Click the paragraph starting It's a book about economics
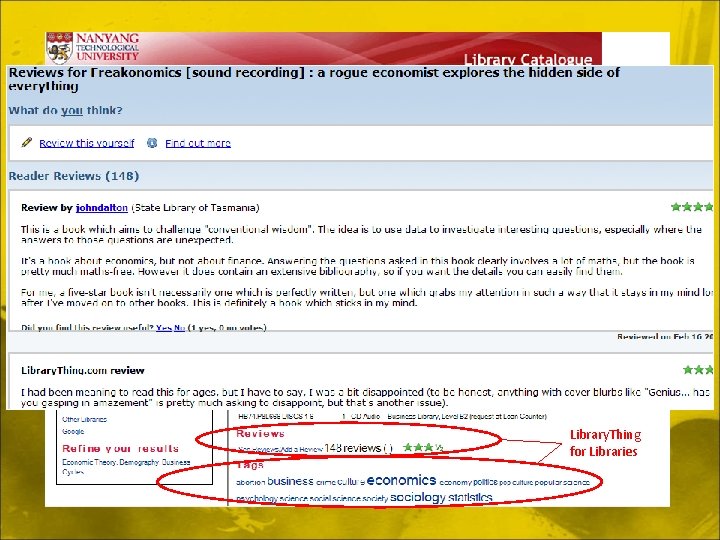 (x=358, y=266)
